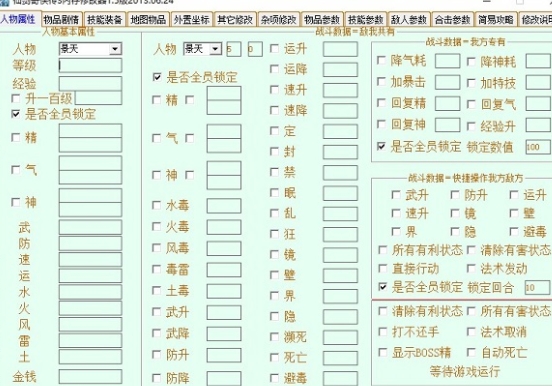Viewport: 552px width, 386px height.
Task: Check the 风毒 checkbox
Action: click(156, 248)
